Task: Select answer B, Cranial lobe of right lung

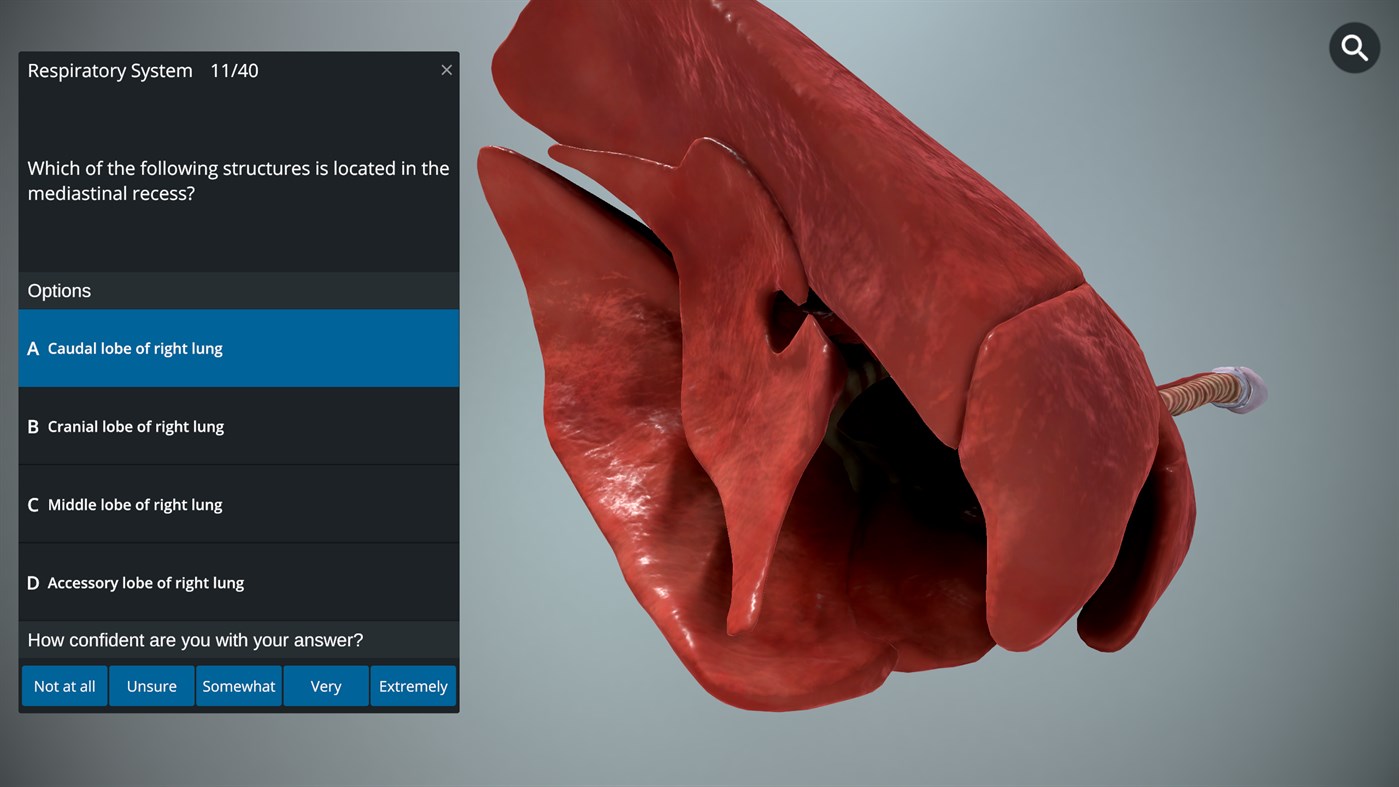Action: [x=238, y=426]
